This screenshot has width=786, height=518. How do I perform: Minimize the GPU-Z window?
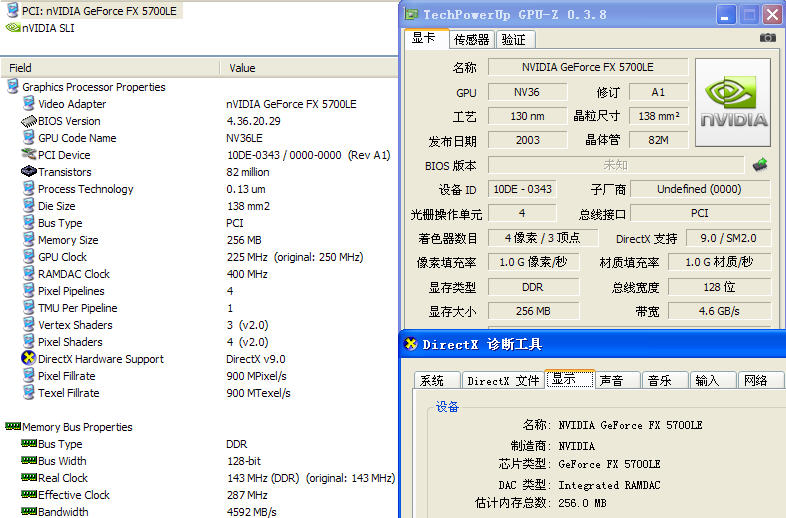[x=725, y=14]
